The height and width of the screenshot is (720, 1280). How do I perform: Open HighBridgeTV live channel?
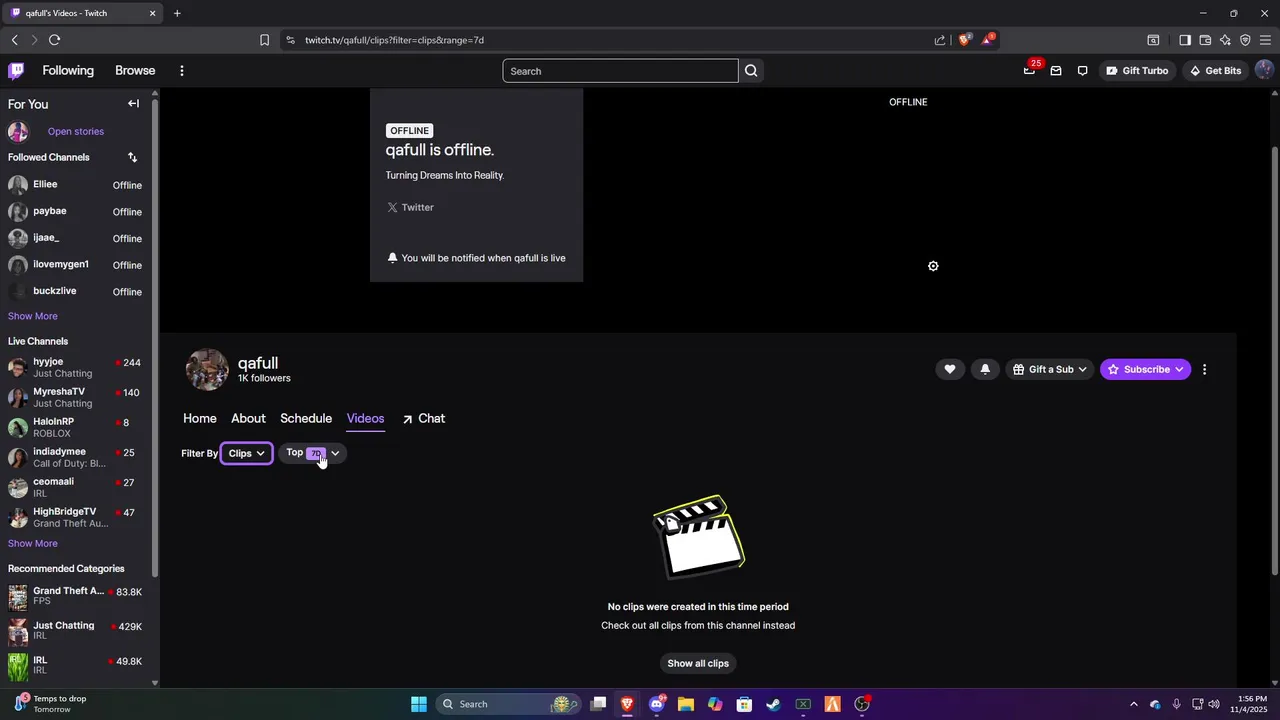click(76, 517)
